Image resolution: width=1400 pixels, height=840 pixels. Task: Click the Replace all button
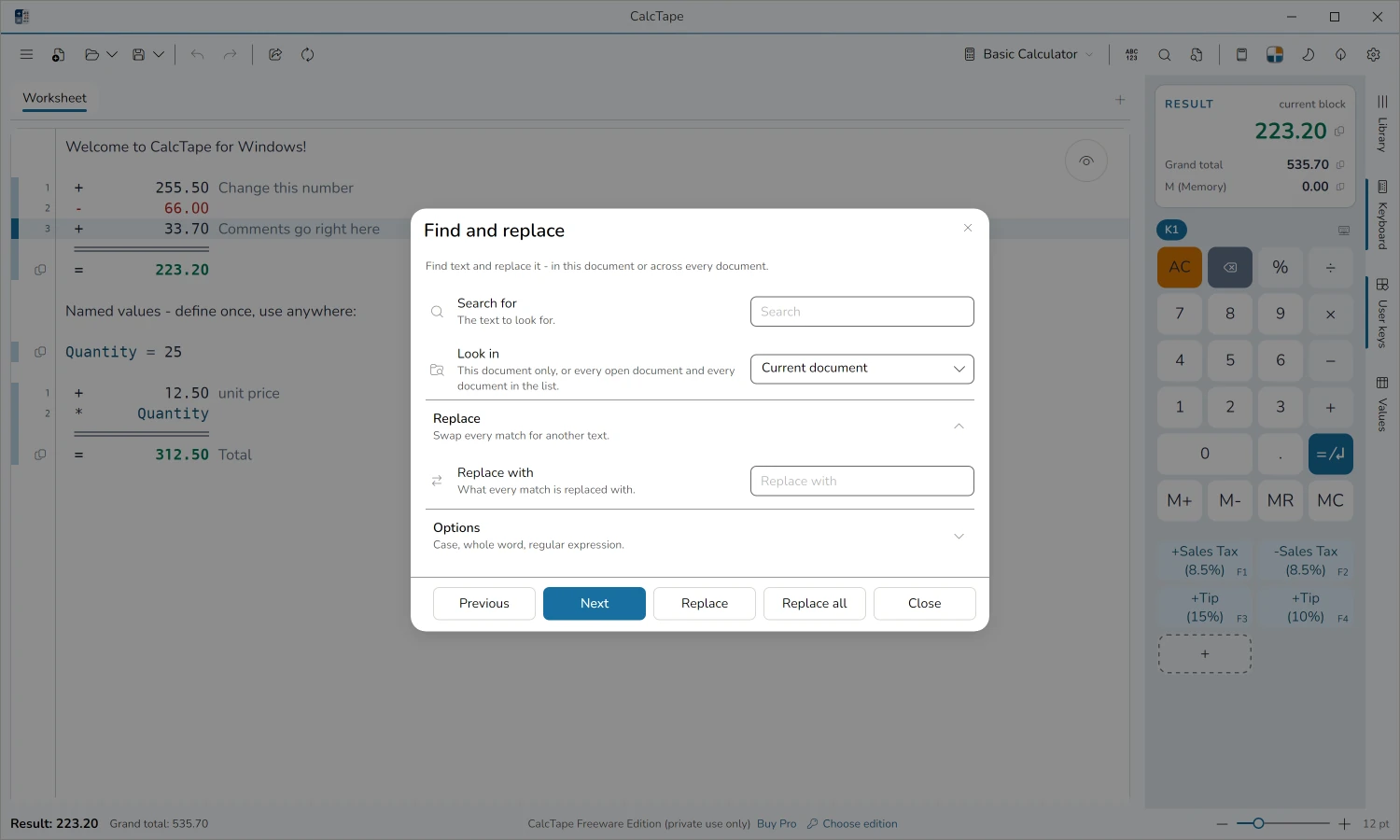[815, 604]
